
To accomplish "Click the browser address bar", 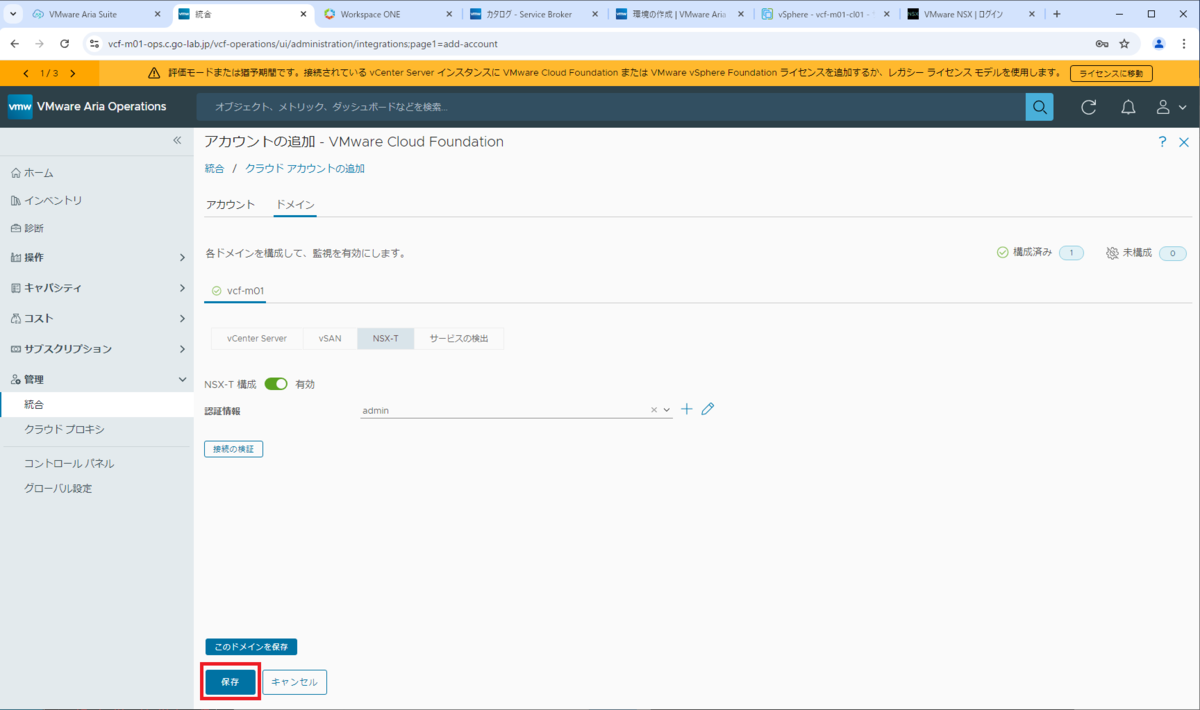I will coord(590,44).
